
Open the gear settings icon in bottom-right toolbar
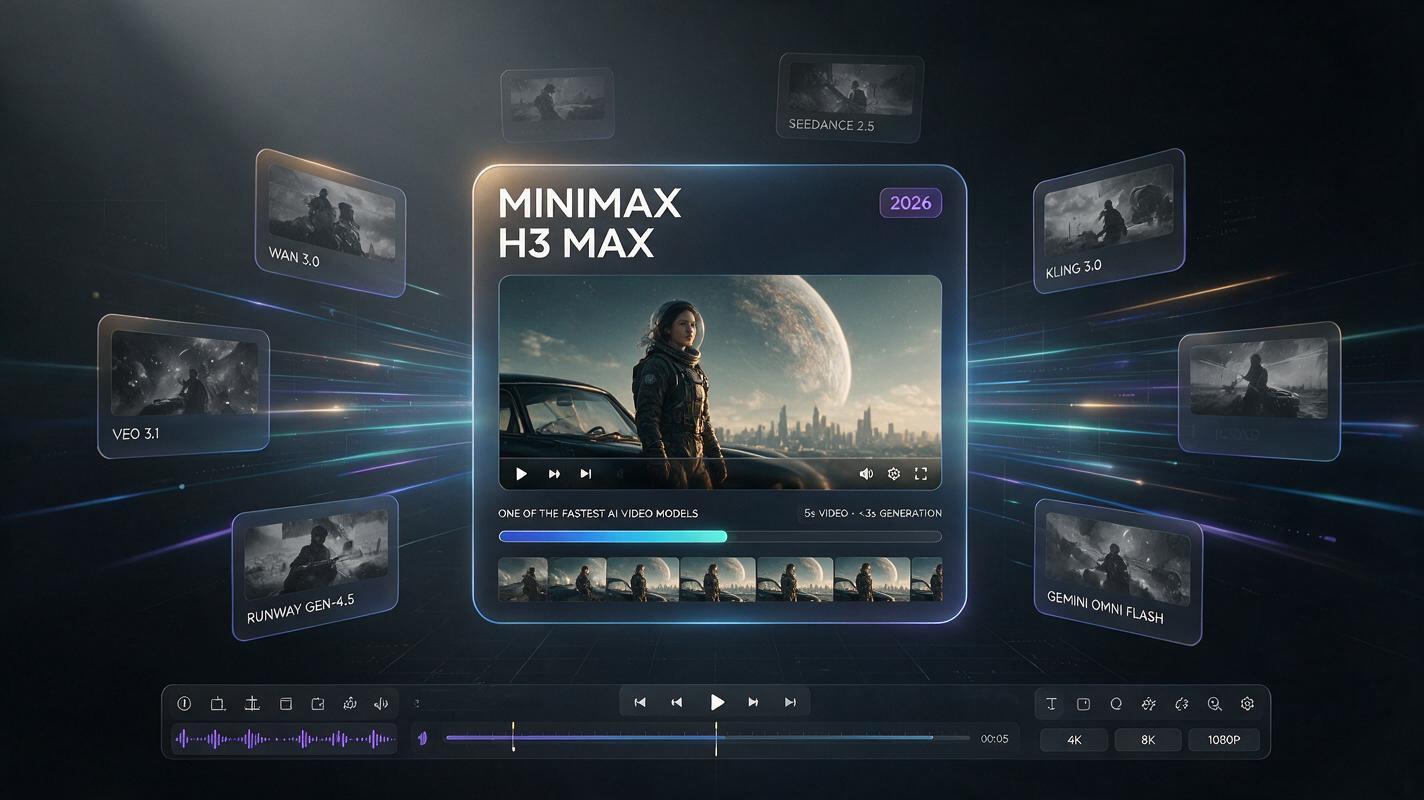coord(1247,704)
